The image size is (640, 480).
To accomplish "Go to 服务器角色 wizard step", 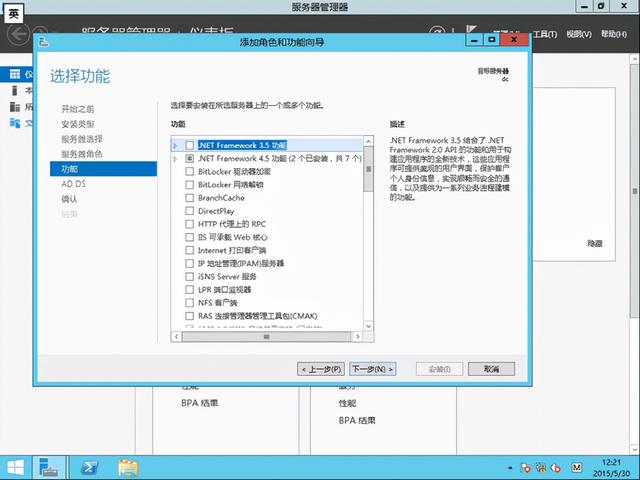I will 82,154.
